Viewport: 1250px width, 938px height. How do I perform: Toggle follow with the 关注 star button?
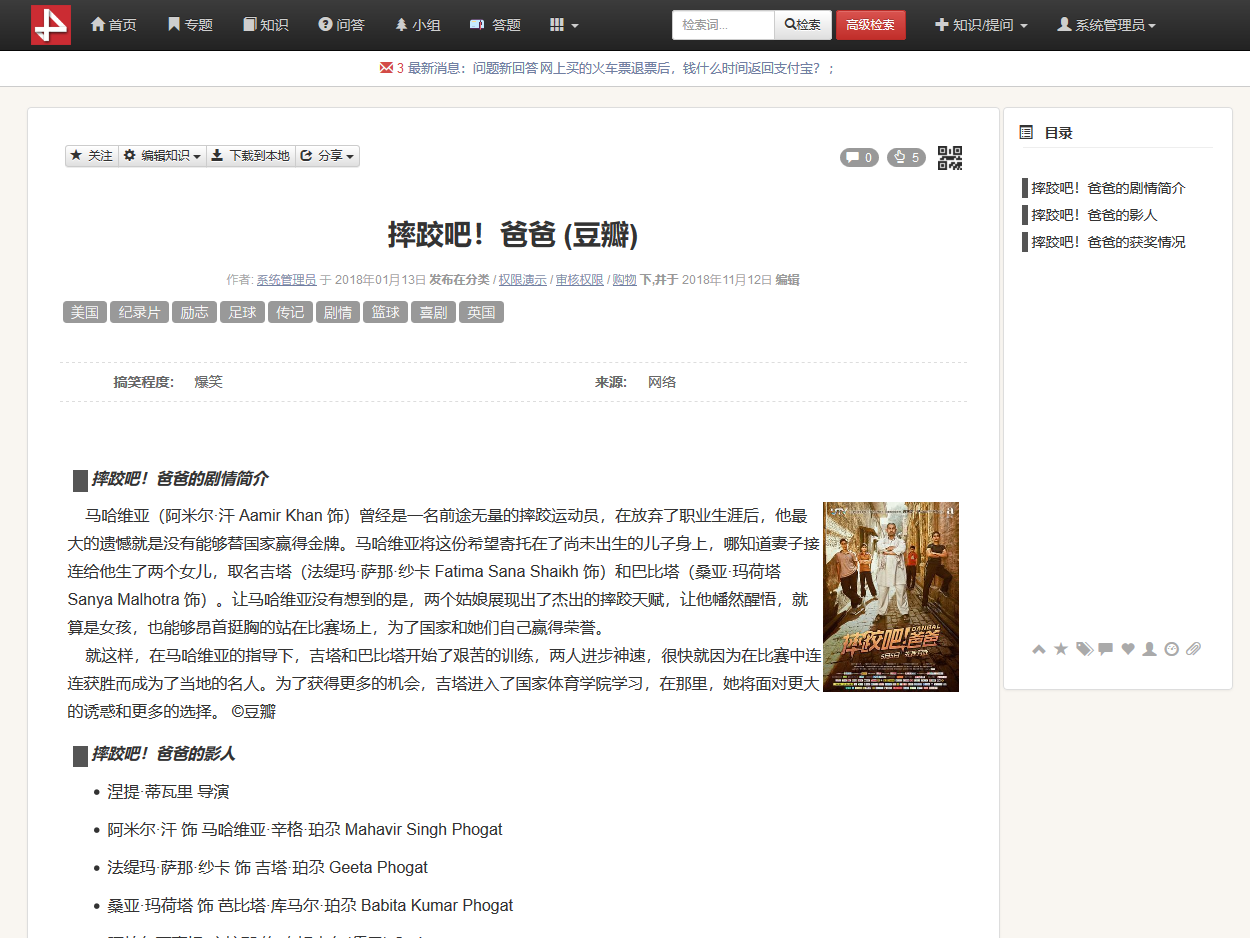(x=91, y=156)
